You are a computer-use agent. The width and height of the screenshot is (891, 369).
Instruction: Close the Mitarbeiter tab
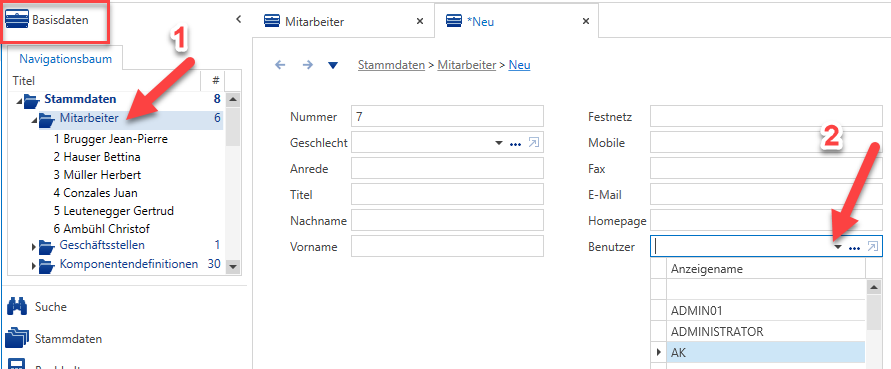coord(420,22)
